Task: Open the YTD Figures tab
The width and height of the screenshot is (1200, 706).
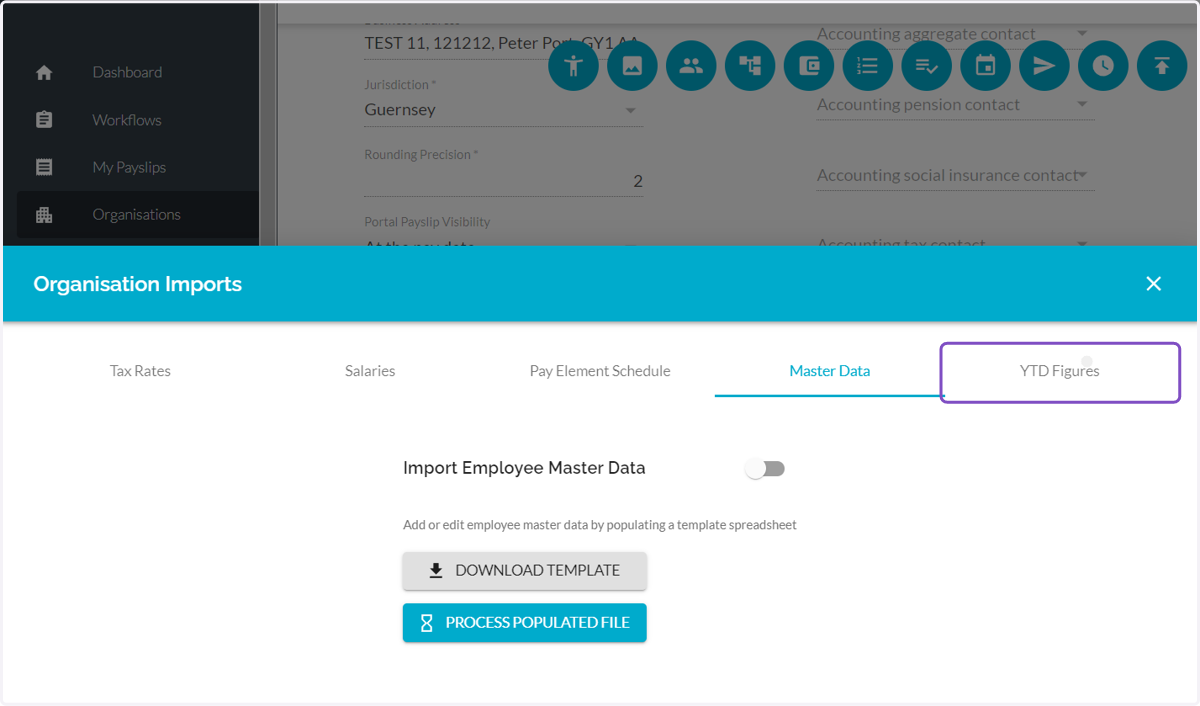Action: (1060, 370)
